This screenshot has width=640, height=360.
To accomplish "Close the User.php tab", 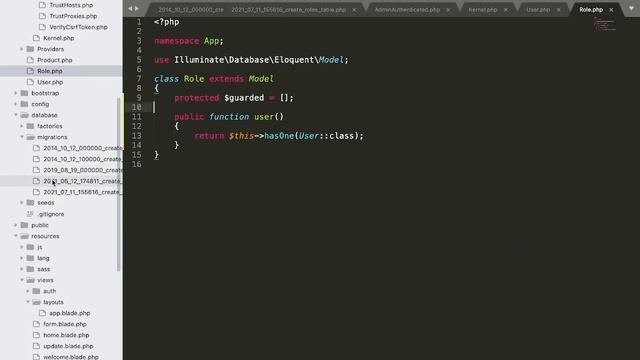I will pos(558,10).
